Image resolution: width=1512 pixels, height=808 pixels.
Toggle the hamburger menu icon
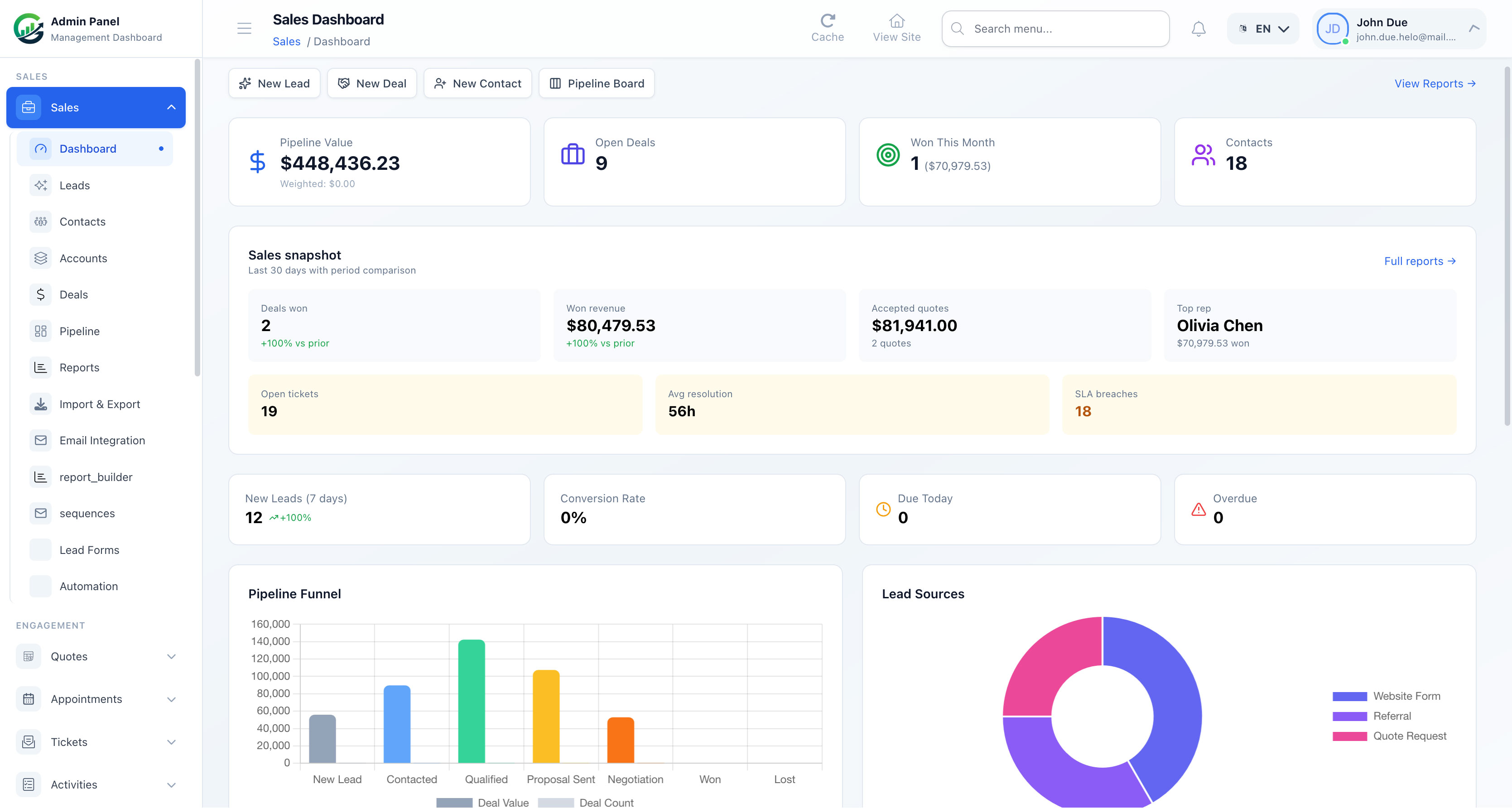click(244, 28)
